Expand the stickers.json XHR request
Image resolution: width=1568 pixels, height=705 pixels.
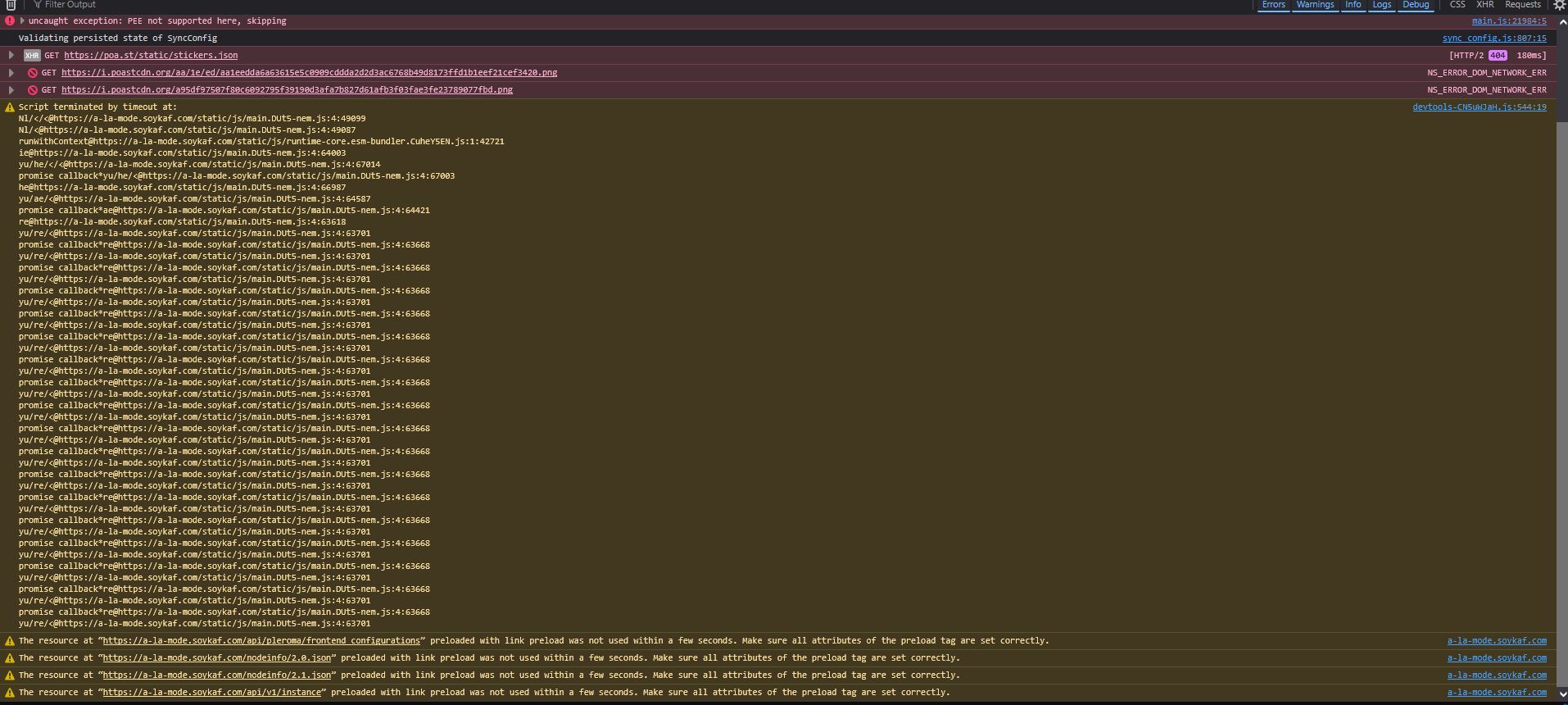click(11, 56)
